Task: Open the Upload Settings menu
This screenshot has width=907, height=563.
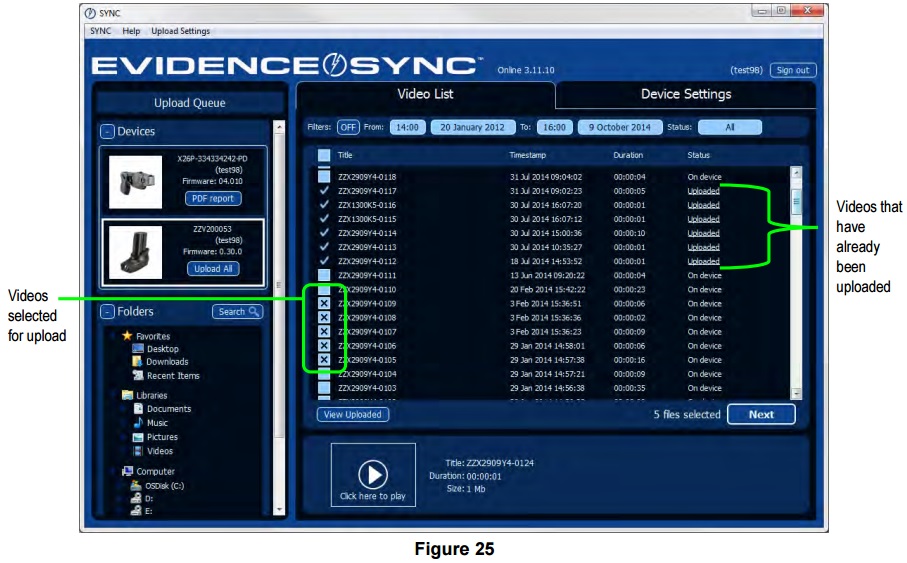Action: pos(180,31)
